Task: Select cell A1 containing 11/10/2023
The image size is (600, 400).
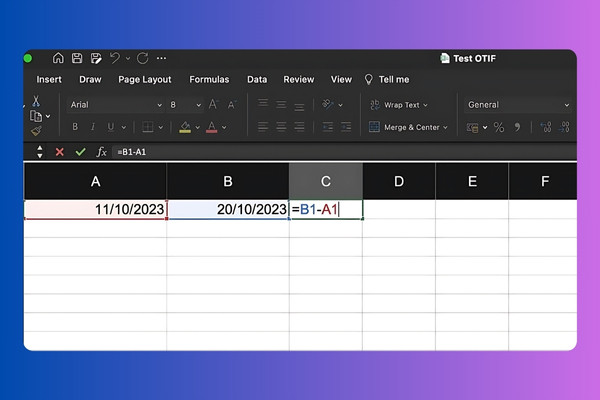Action: point(95,209)
